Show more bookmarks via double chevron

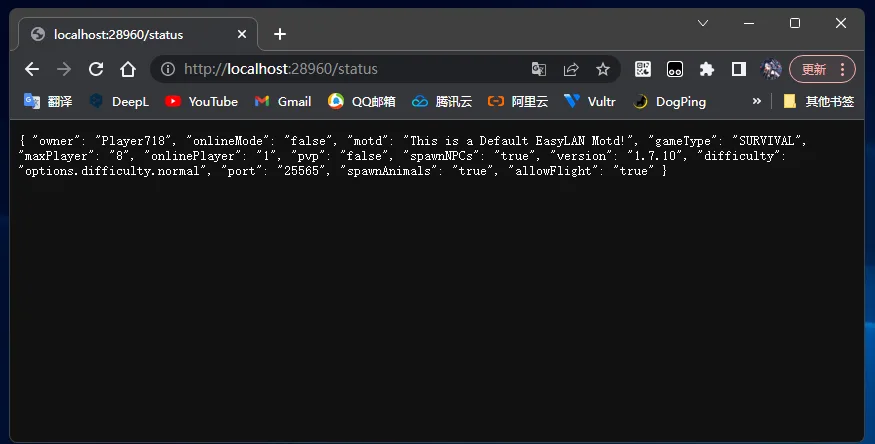[757, 101]
